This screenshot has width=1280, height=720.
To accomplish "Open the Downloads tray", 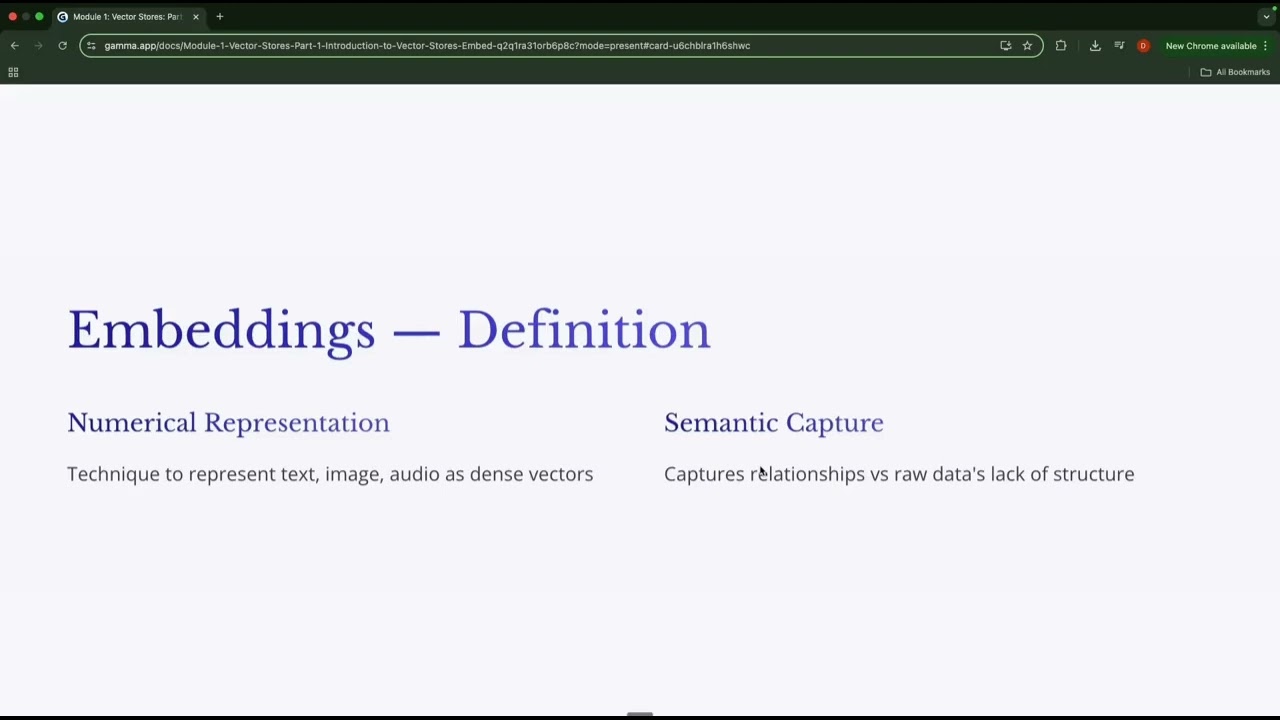I will [1095, 45].
